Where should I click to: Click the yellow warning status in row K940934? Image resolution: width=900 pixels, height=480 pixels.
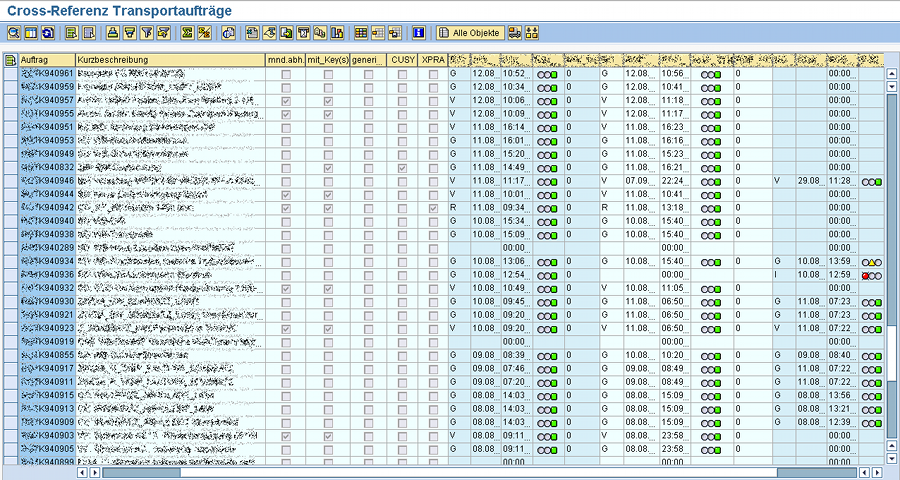point(871,262)
